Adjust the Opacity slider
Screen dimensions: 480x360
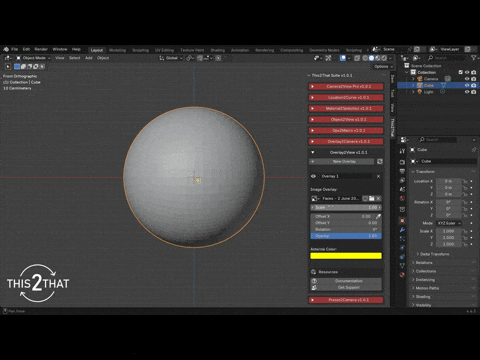click(x=346, y=236)
